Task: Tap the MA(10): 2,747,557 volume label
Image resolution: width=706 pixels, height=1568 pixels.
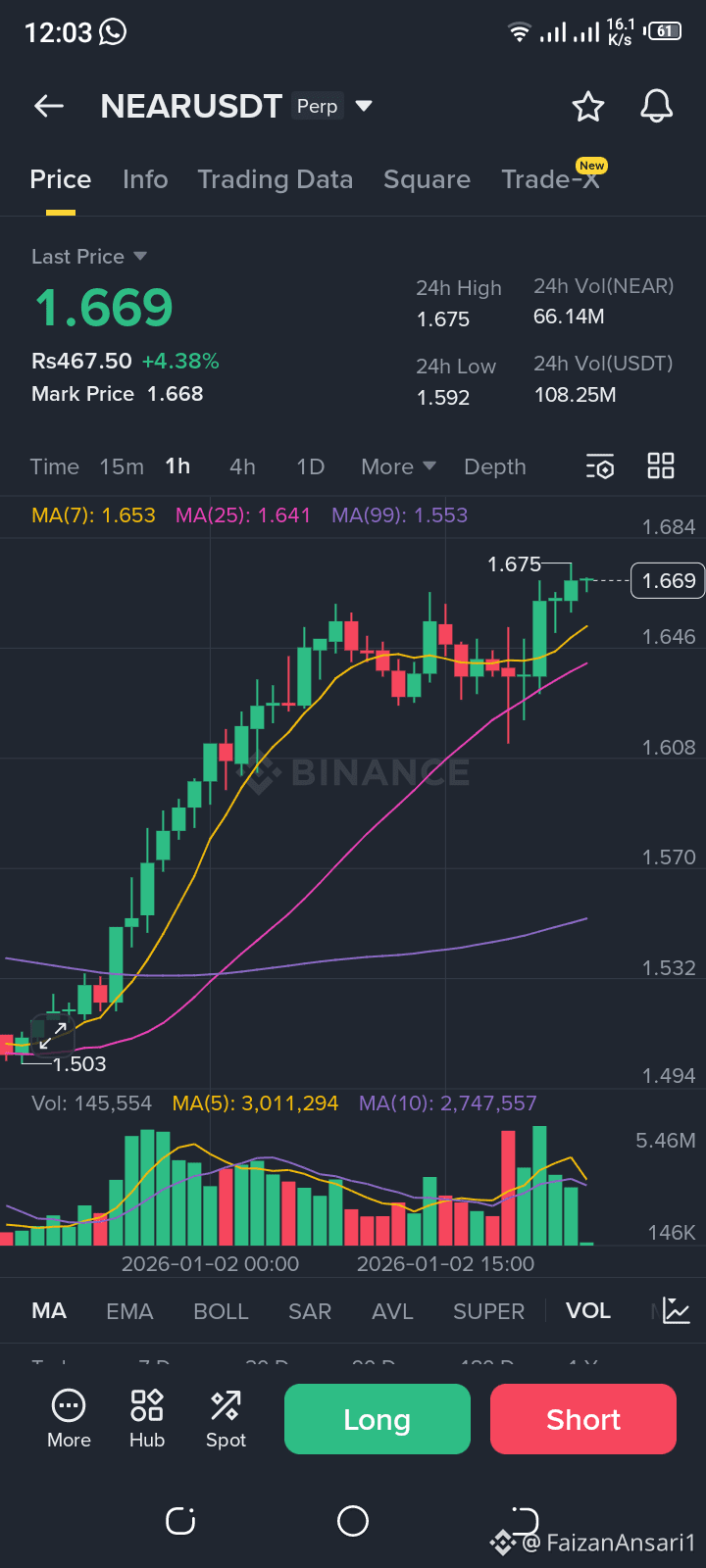Action: coord(447,1103)
